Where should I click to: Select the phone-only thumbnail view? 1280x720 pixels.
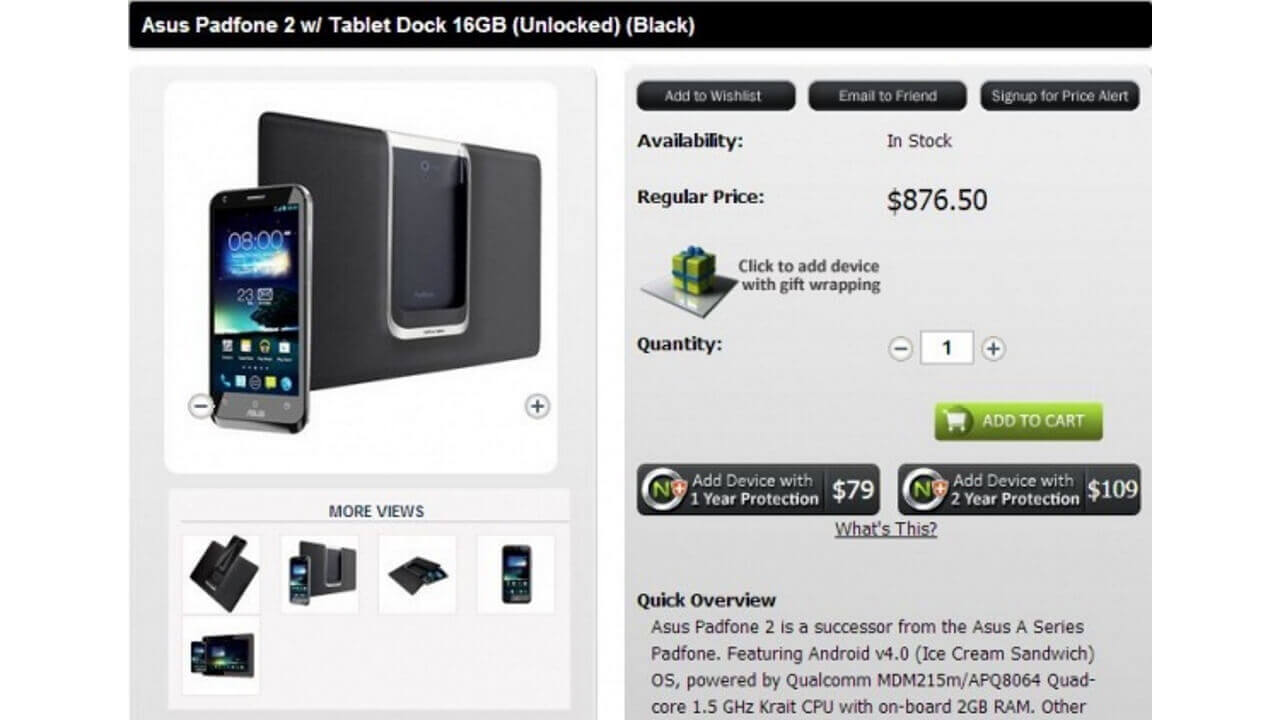(516, 574)
